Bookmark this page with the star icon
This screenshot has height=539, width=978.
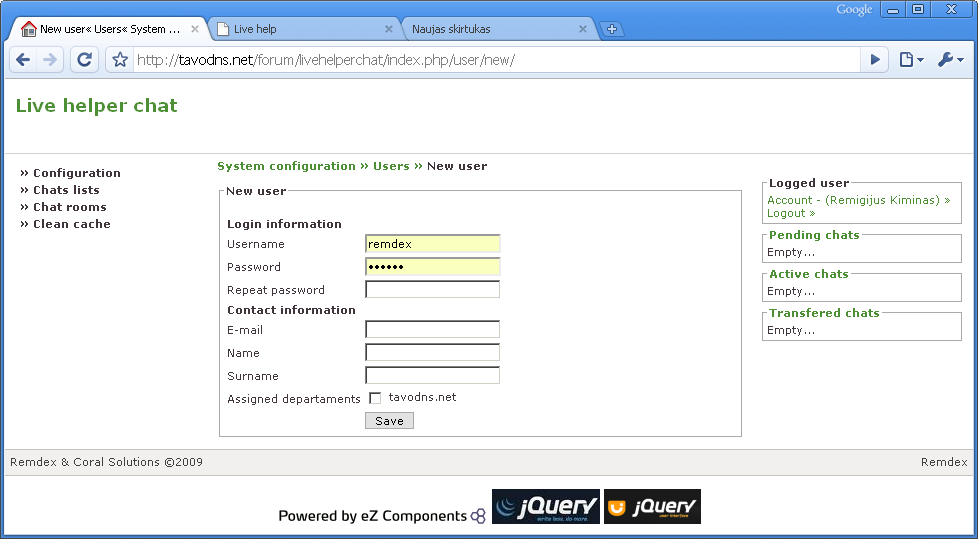[x=120, y=60]
